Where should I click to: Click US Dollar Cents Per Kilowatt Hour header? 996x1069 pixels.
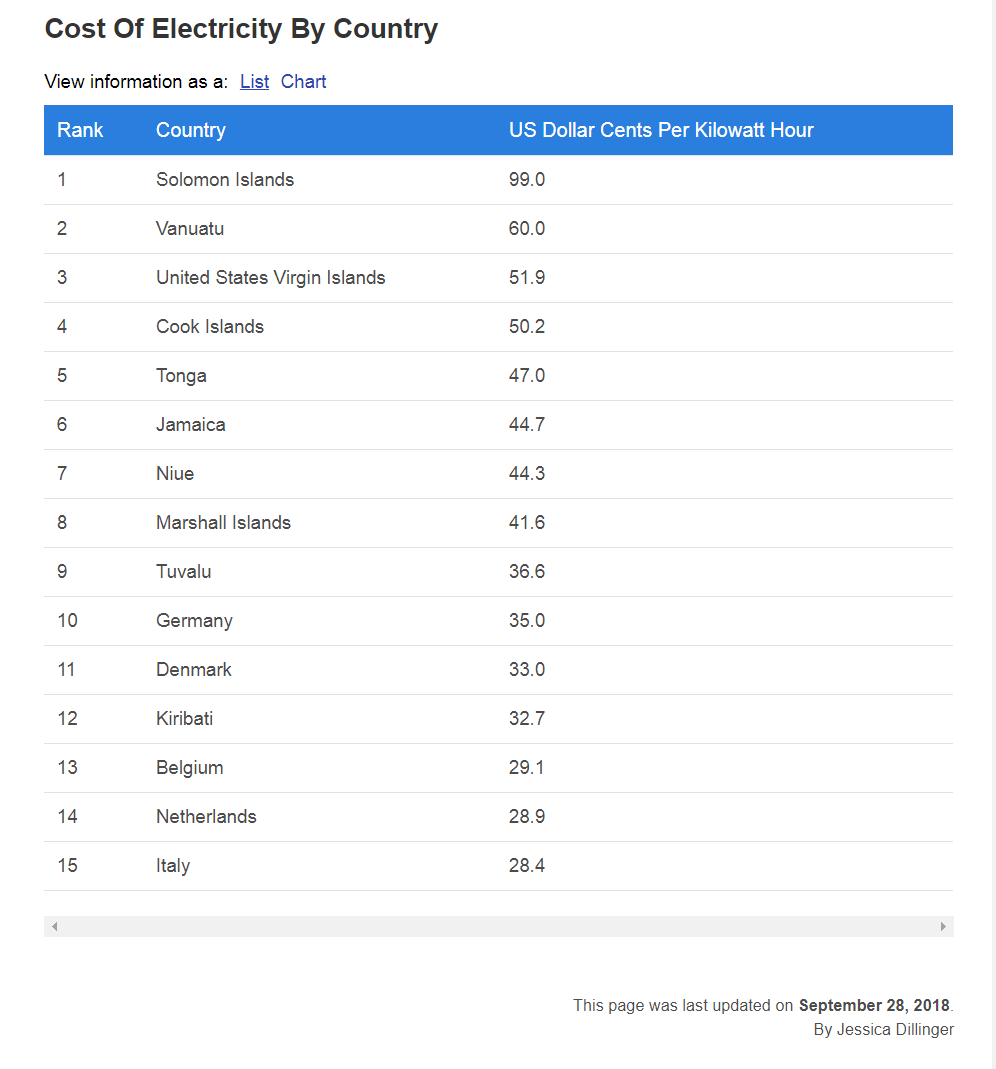tap(661, 130)
